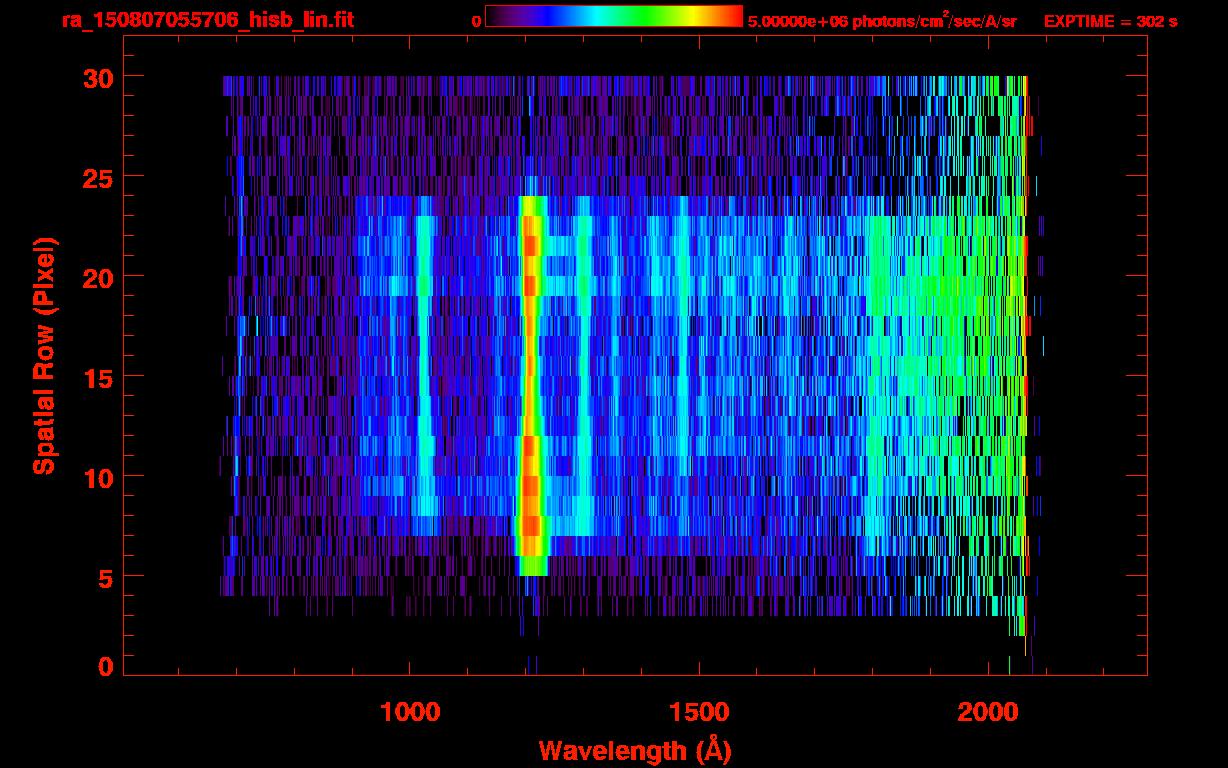The image size is (1228, 768).
Task: Click the file name ra_150807055706_hisb_lin.fit
Action: coord(207,20)
